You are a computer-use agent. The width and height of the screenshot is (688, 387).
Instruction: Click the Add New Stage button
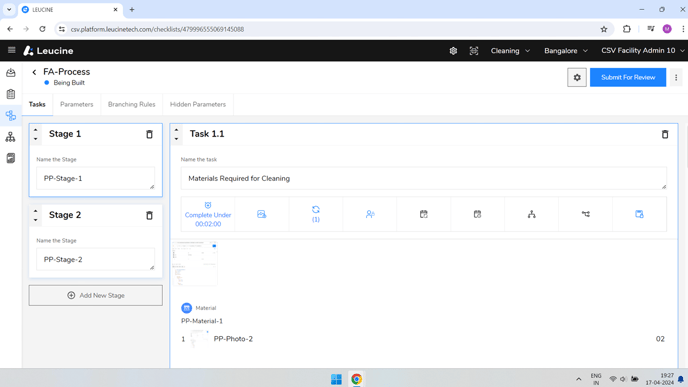(x=96, y=296)
